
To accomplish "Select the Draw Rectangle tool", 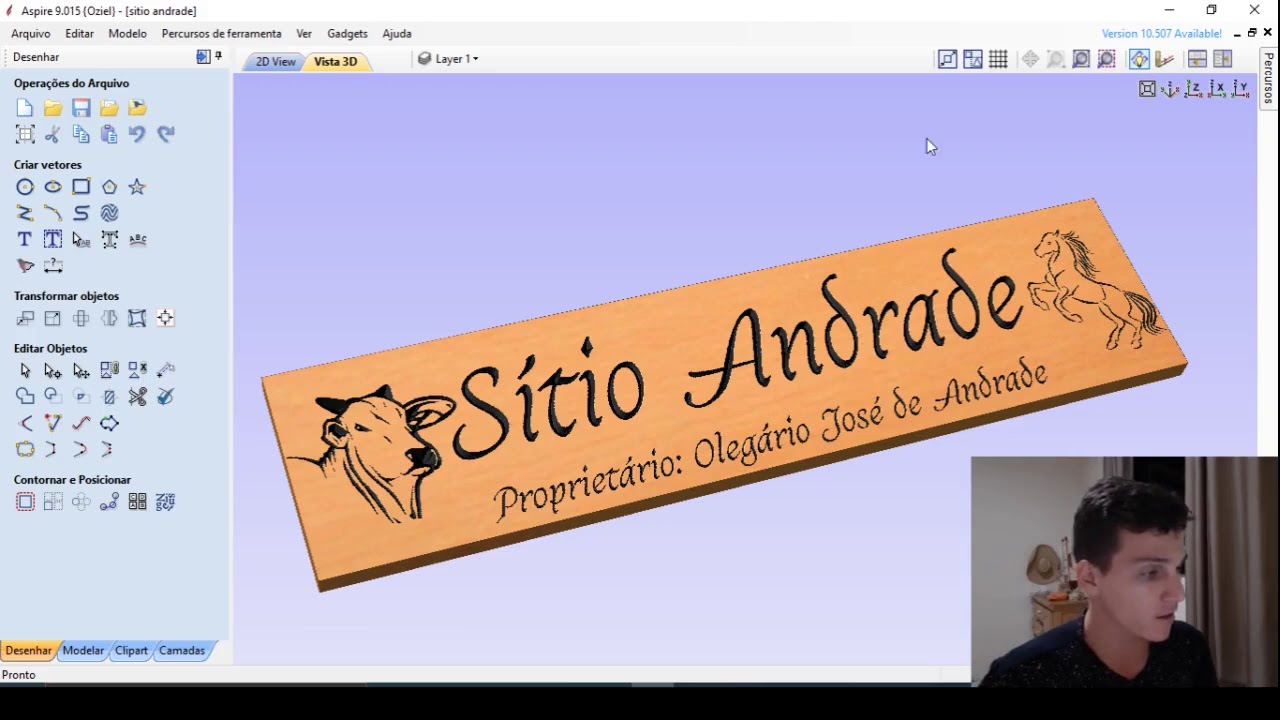I will point(81,187).
